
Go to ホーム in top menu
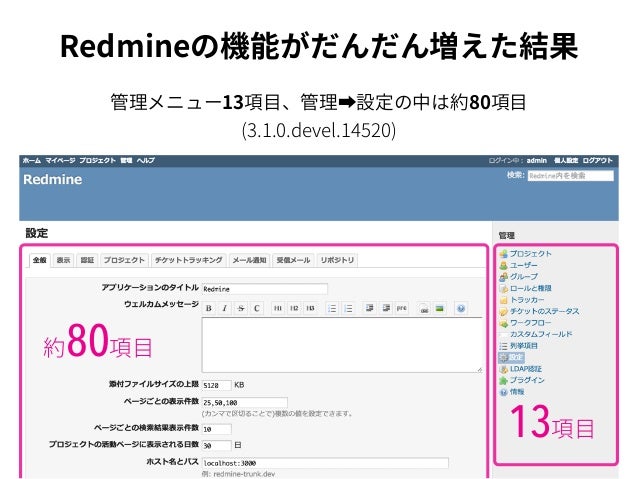pyautogui.click(x=32, y=160)
